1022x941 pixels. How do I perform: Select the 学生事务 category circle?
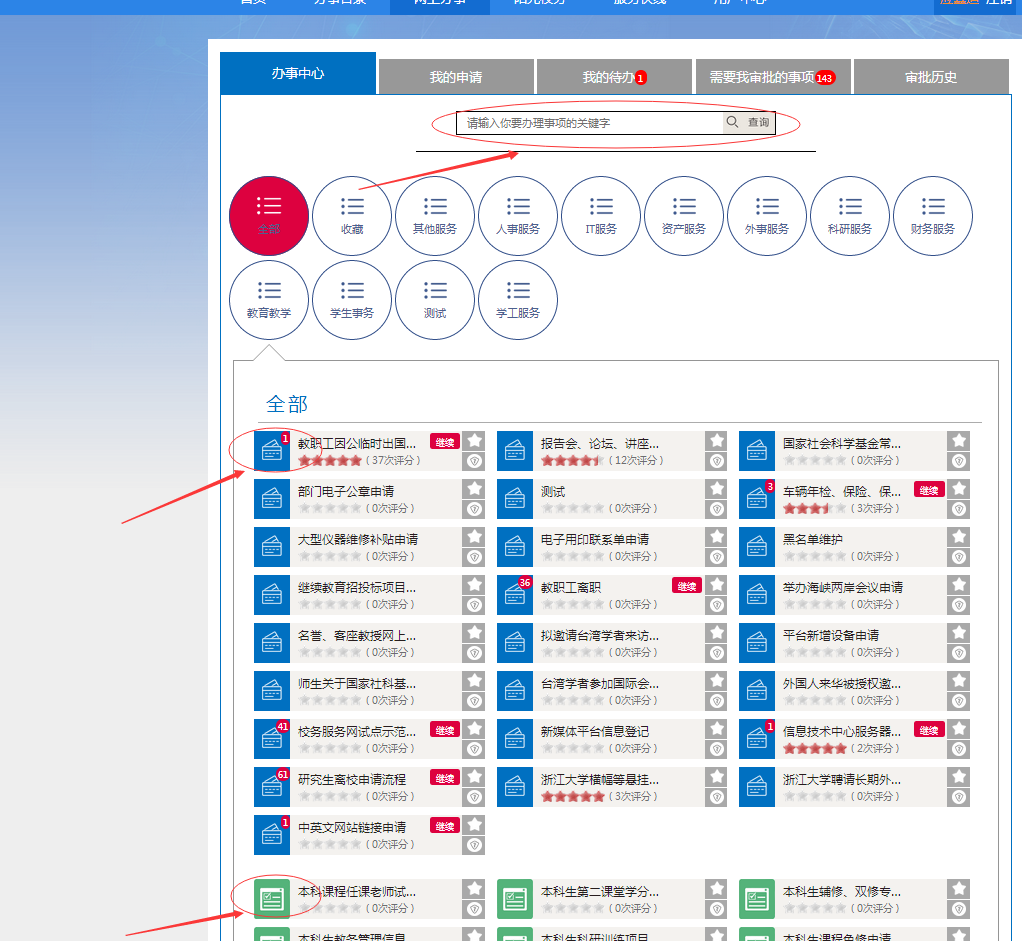tap(351, 300)
